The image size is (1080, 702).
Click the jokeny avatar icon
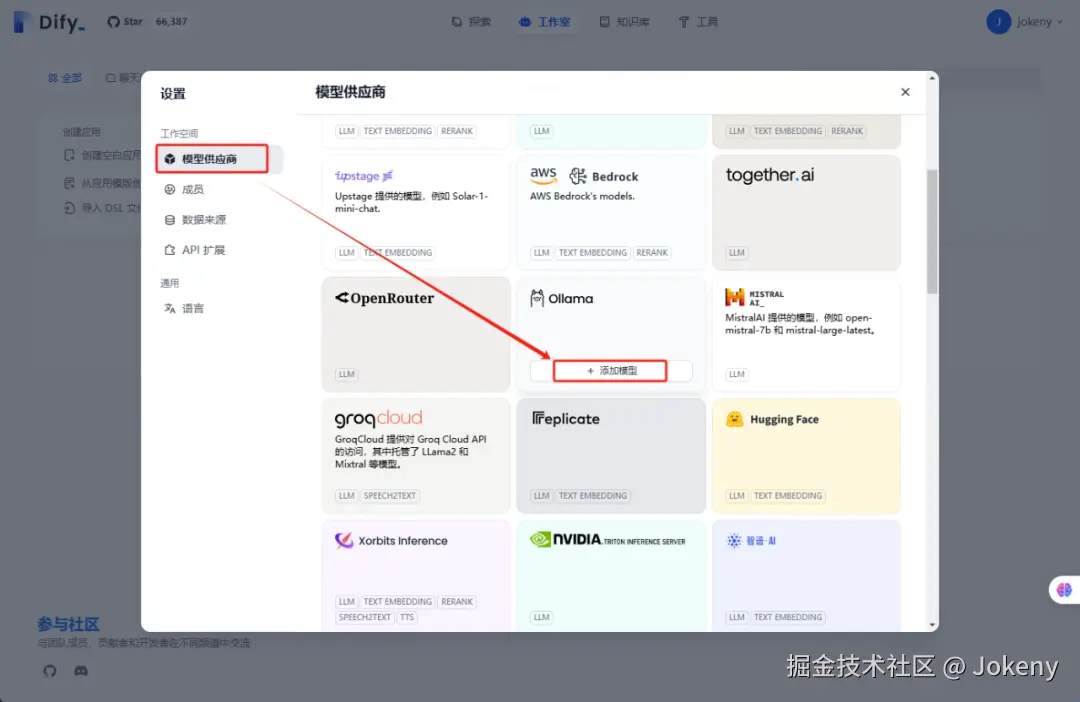(x=998, y=22)
